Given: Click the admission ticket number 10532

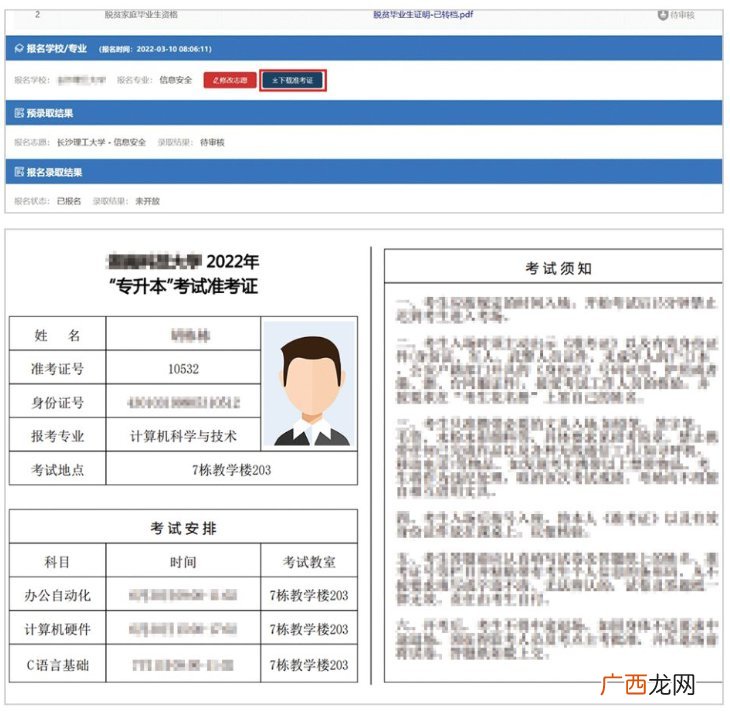Looking at the screenshot, I should point(183,369).
